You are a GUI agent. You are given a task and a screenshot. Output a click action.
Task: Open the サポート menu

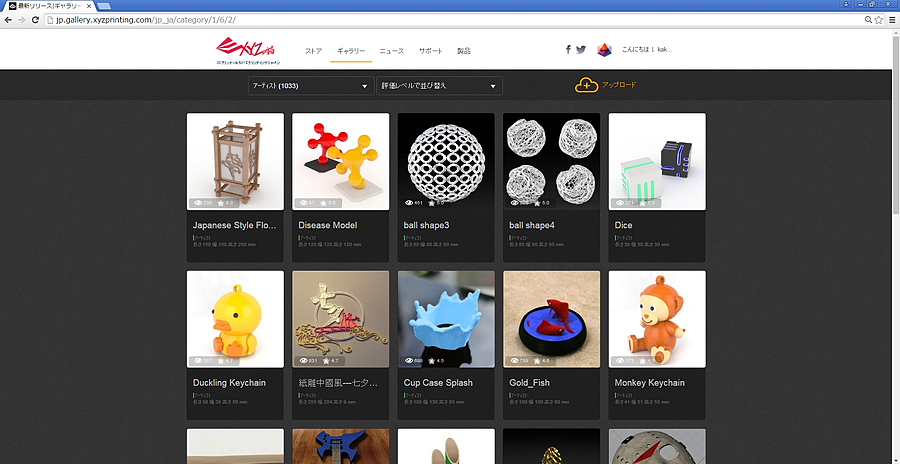coord(430,51)
